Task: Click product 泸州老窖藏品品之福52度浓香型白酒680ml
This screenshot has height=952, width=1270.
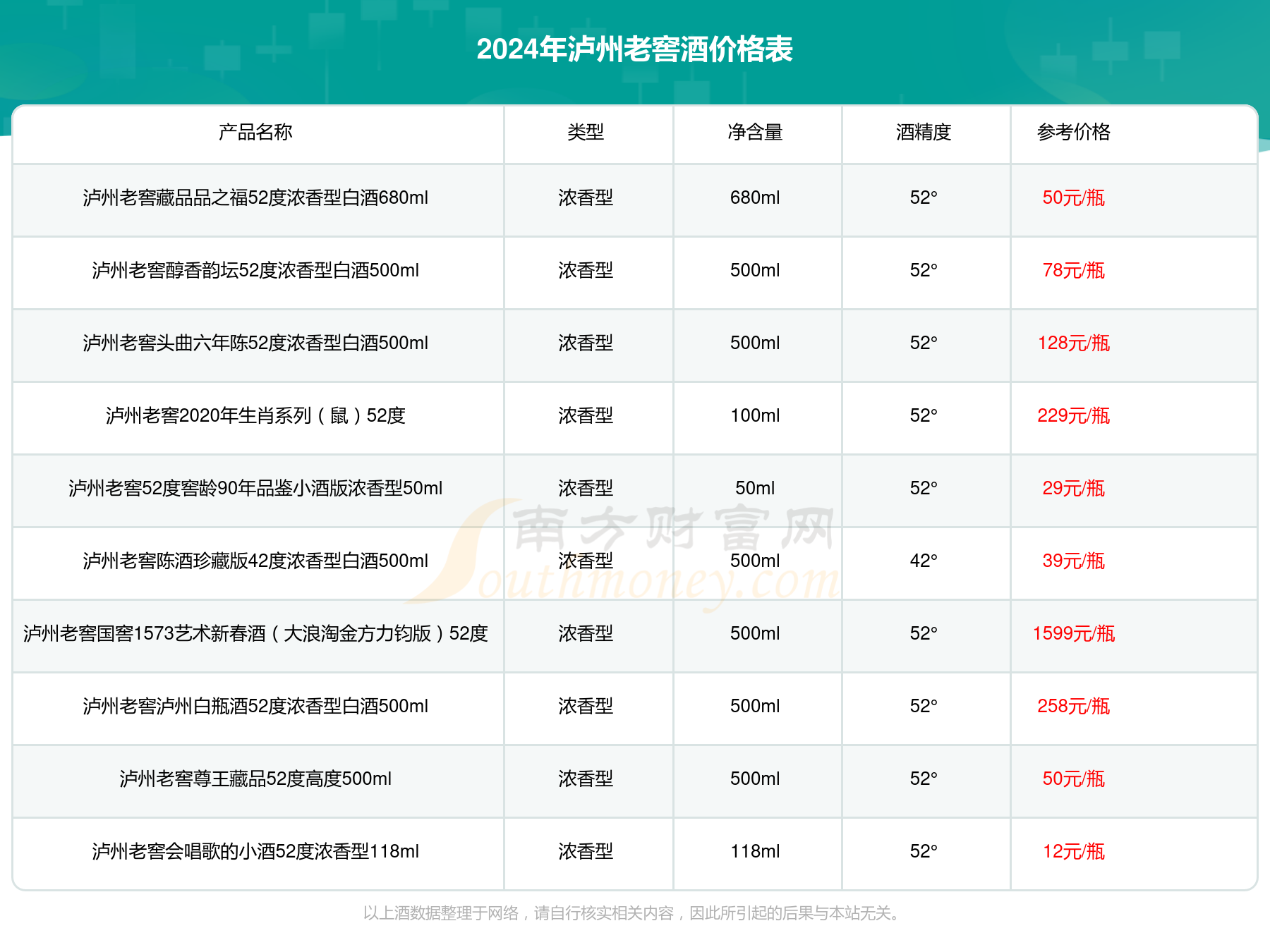Action: 255,198
